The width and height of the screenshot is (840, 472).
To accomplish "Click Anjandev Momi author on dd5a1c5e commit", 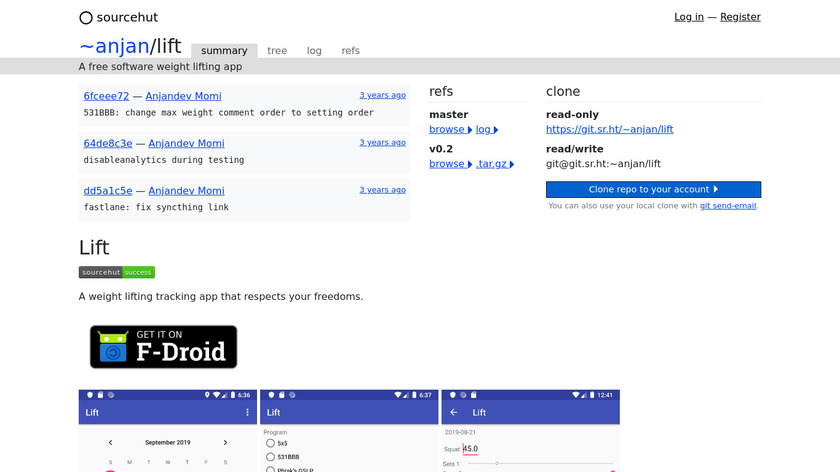I will pyautogui.click(x=186, y=190).
